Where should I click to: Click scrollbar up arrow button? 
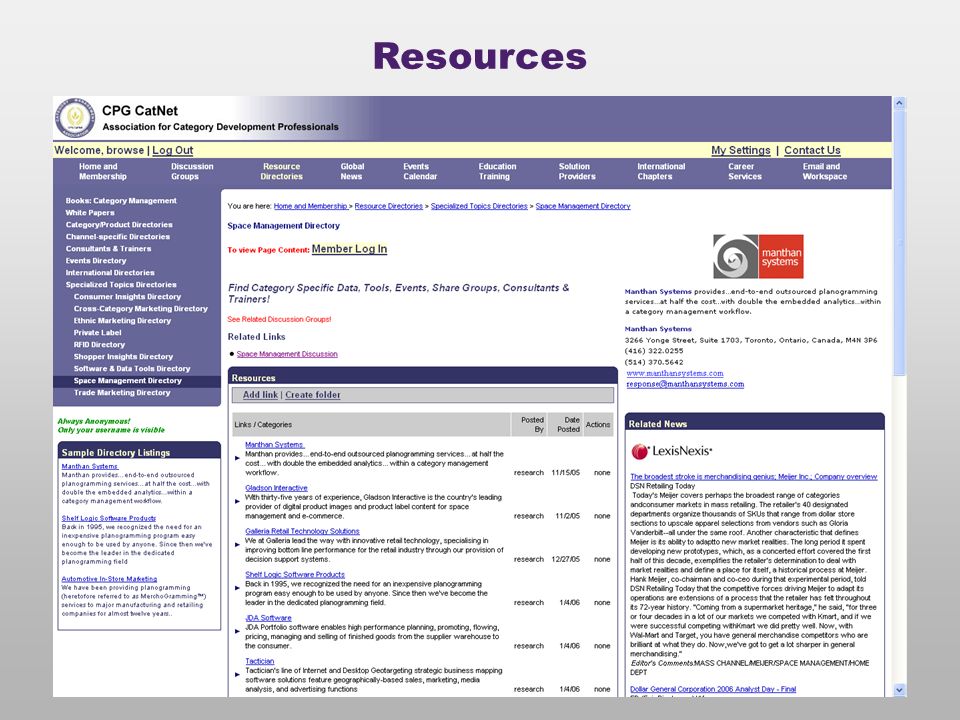pyautogui.click(x=899, y=103)
